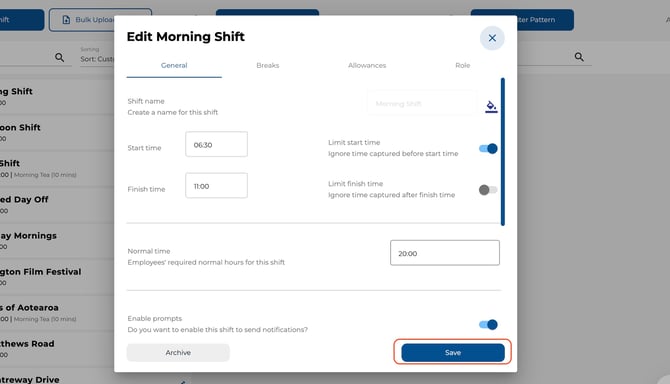This screenshot has width=670, height=384.
Task: Click the right search magnifier icon
Action: [x=579, y=57]
